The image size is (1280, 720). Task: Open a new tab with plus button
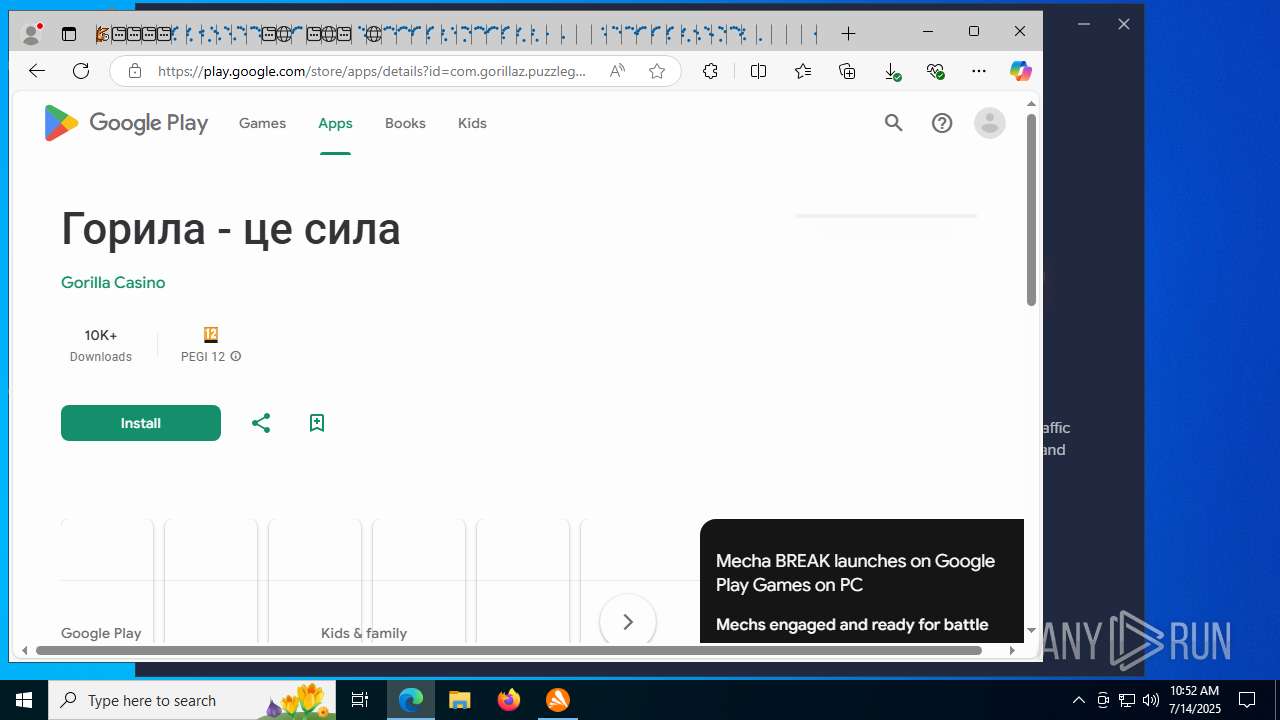point(848,34)
